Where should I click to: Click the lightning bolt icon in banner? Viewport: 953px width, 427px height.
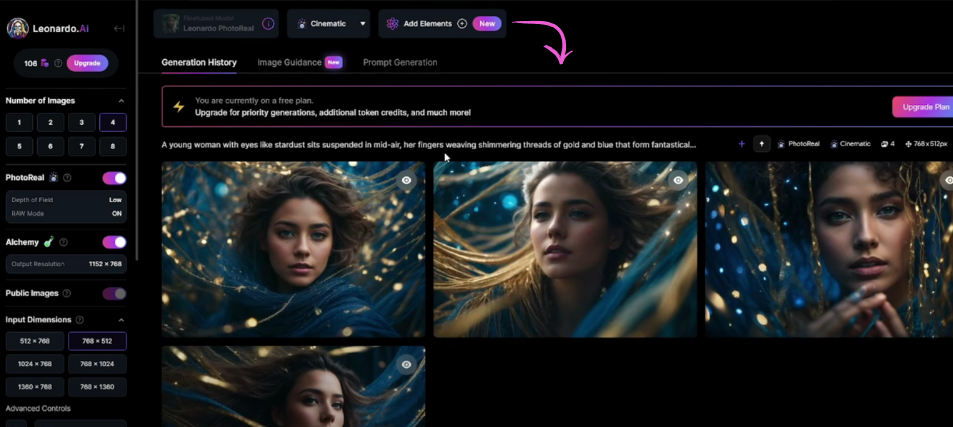coord(179,107)
